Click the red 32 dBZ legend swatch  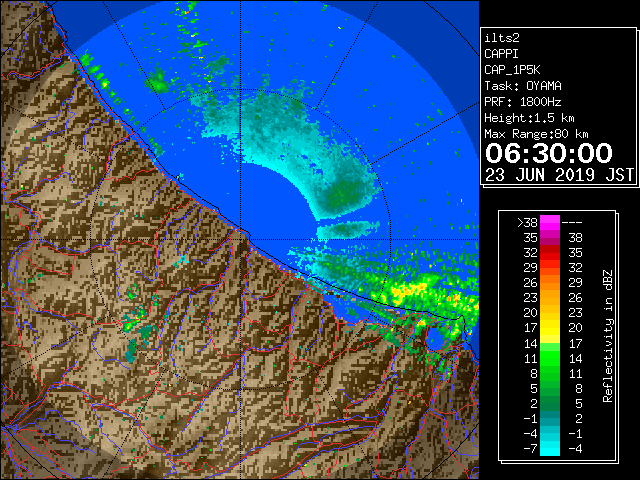tap(550, 253)
